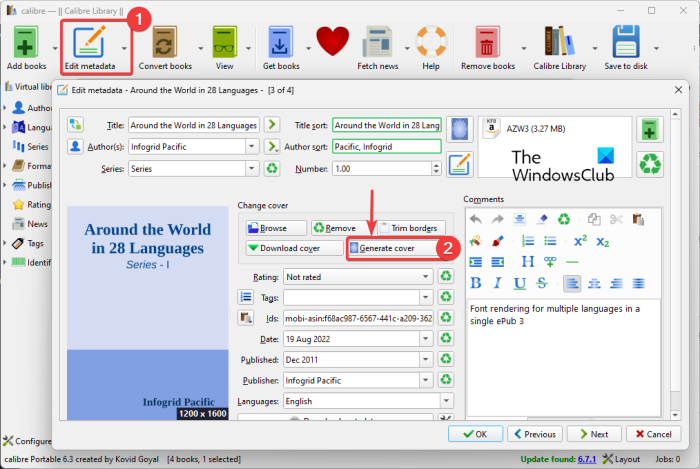Click the Download cover button
The width and height of the screenshot is (700, 469).
point(291,248)
